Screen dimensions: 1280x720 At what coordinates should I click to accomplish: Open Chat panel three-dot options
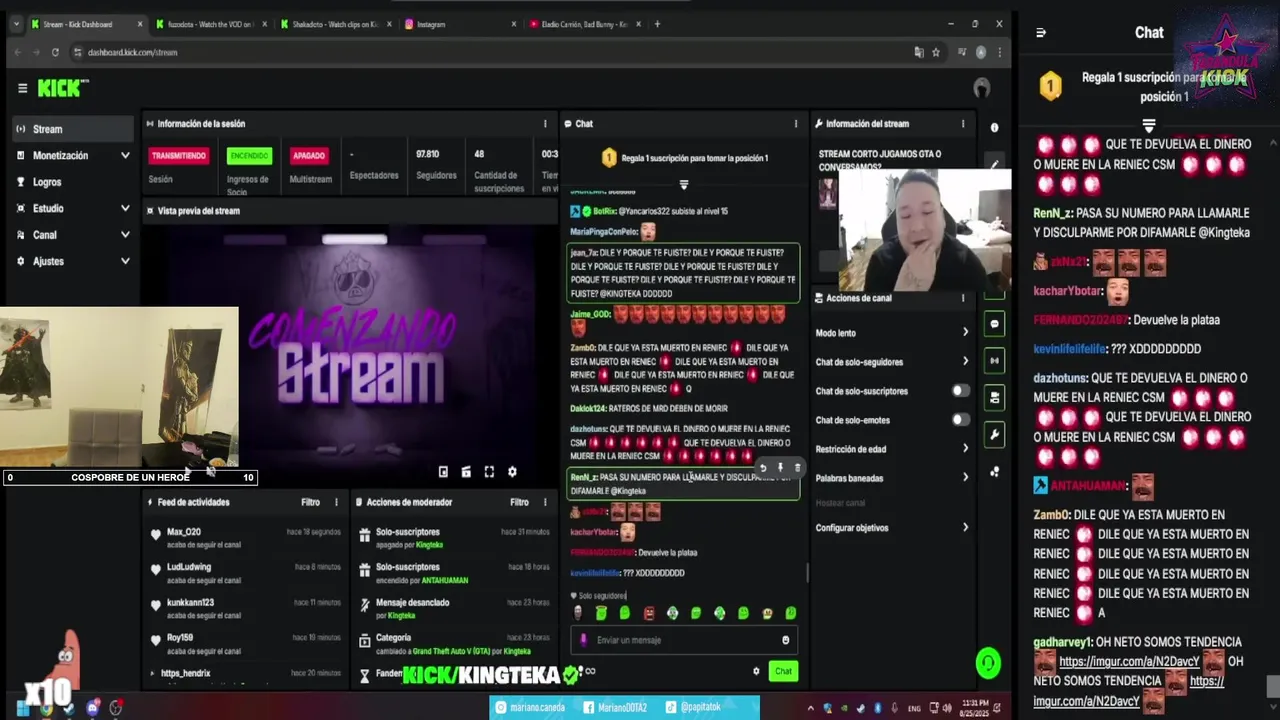point(796,124)
